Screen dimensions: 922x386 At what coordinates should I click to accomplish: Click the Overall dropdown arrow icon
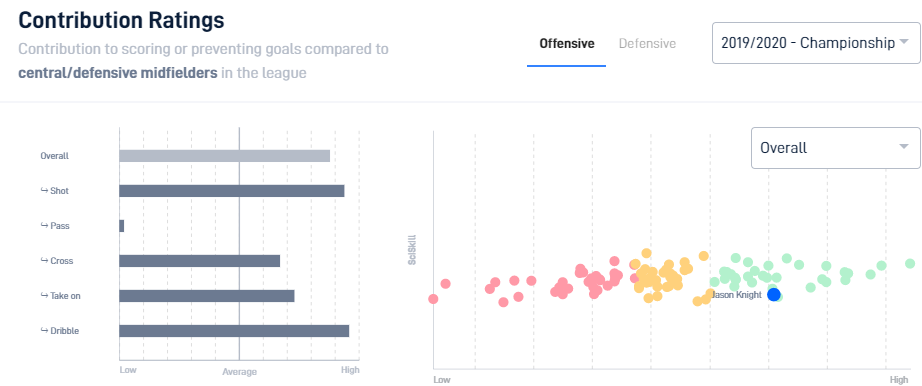[x=904, y=147]
